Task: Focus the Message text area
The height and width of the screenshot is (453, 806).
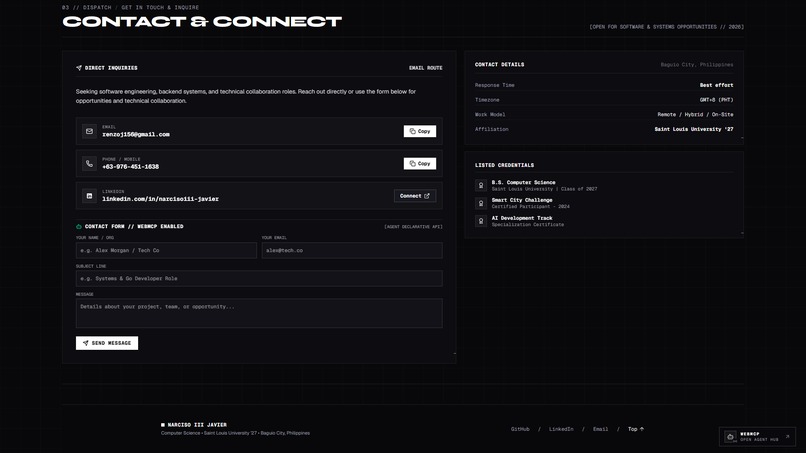Action: tap(259, 313)
